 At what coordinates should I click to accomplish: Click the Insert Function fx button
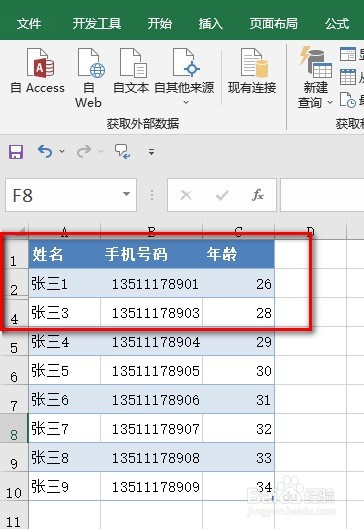[258, 195]
